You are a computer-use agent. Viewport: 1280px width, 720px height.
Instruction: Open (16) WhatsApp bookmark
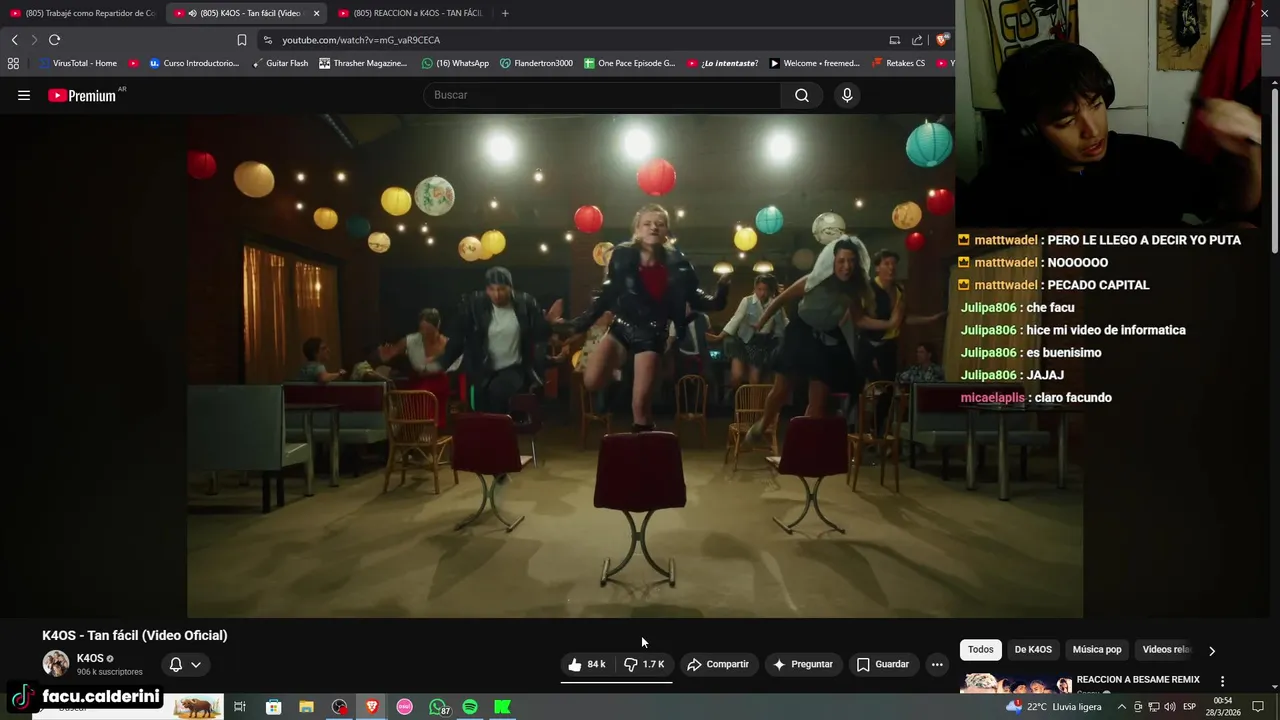click(x=455, y=63)
